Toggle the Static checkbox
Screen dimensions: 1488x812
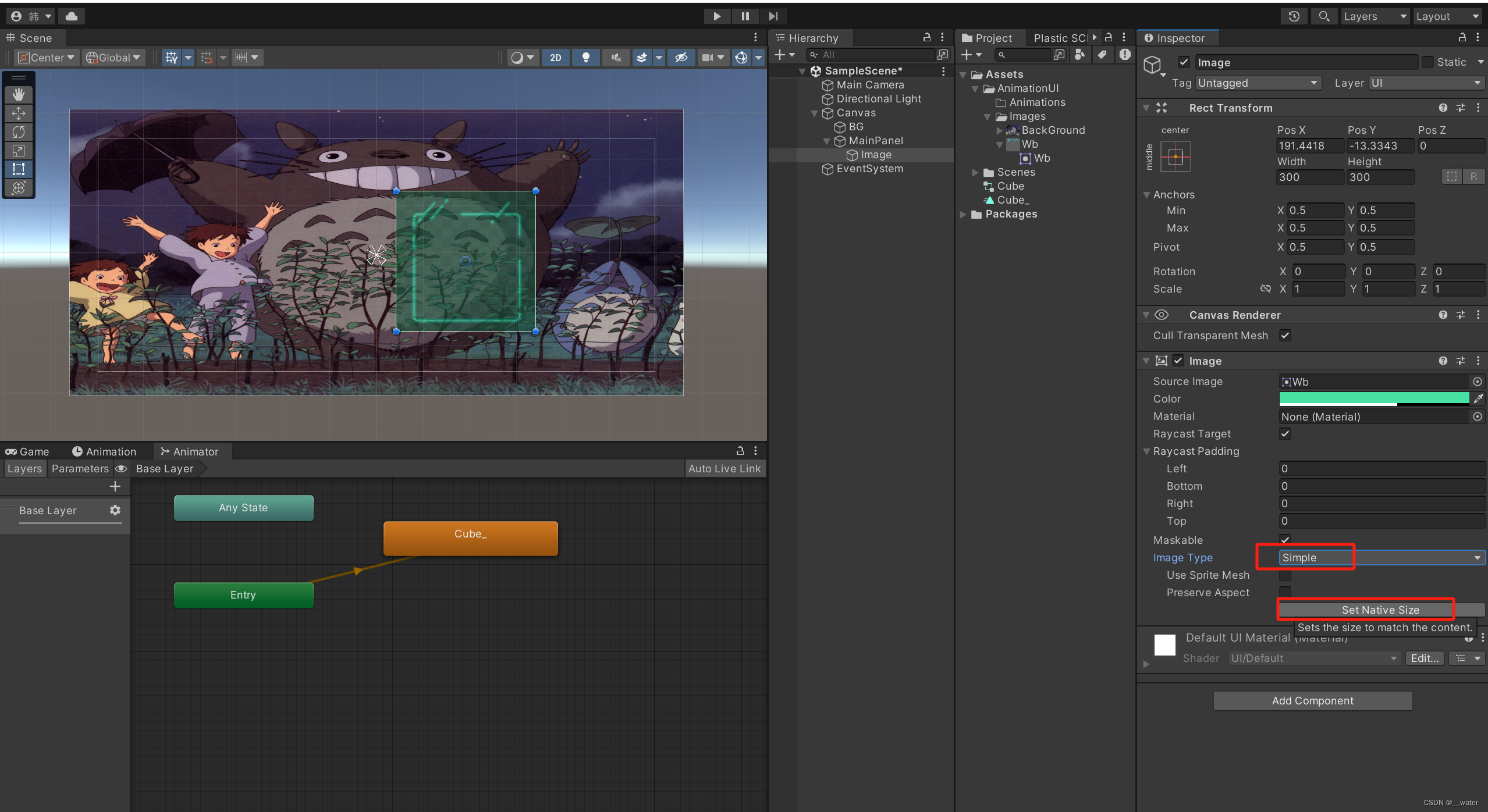click(1427, 62)
